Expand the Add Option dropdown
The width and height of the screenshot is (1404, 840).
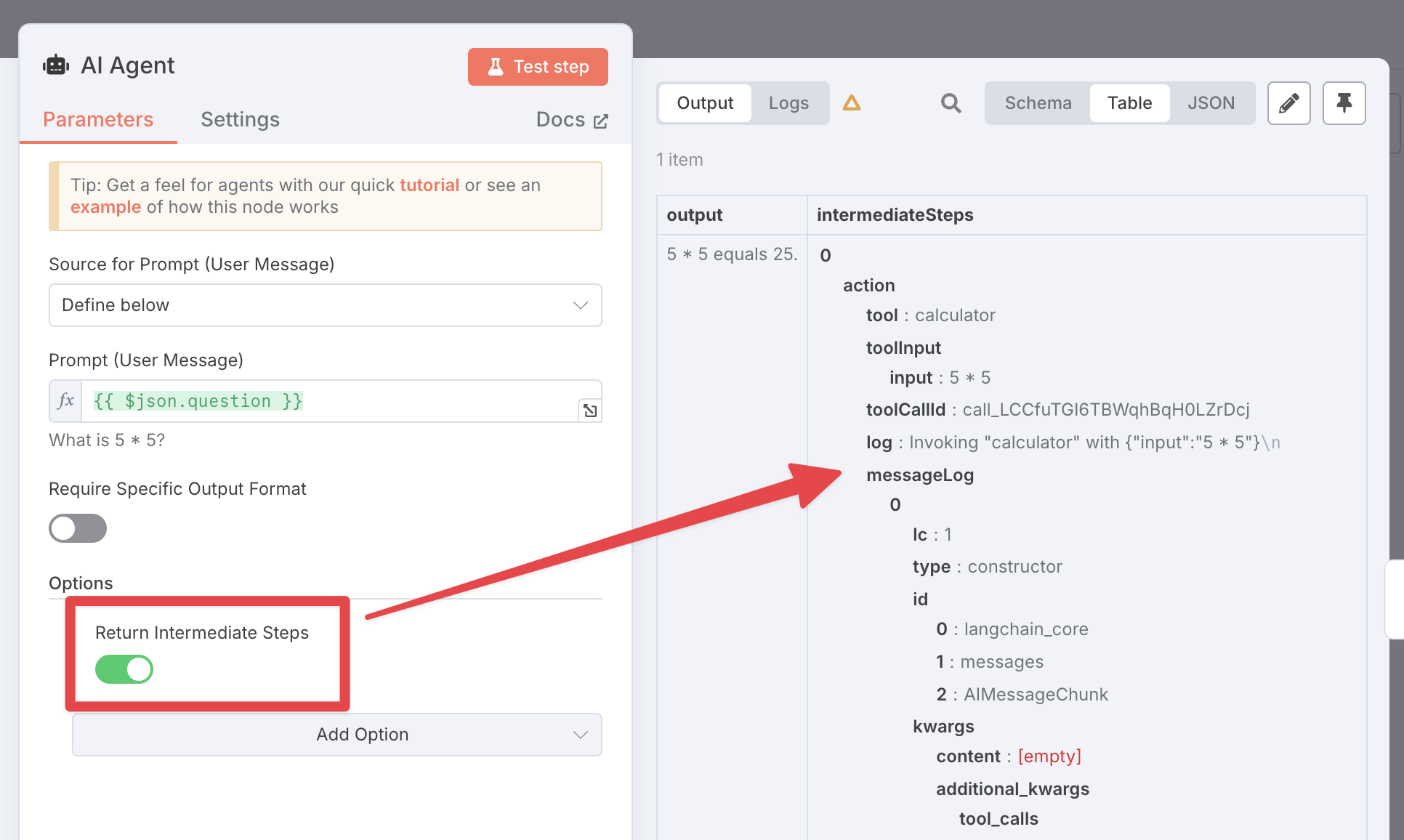pyautogui.click(x=336, y=734)
